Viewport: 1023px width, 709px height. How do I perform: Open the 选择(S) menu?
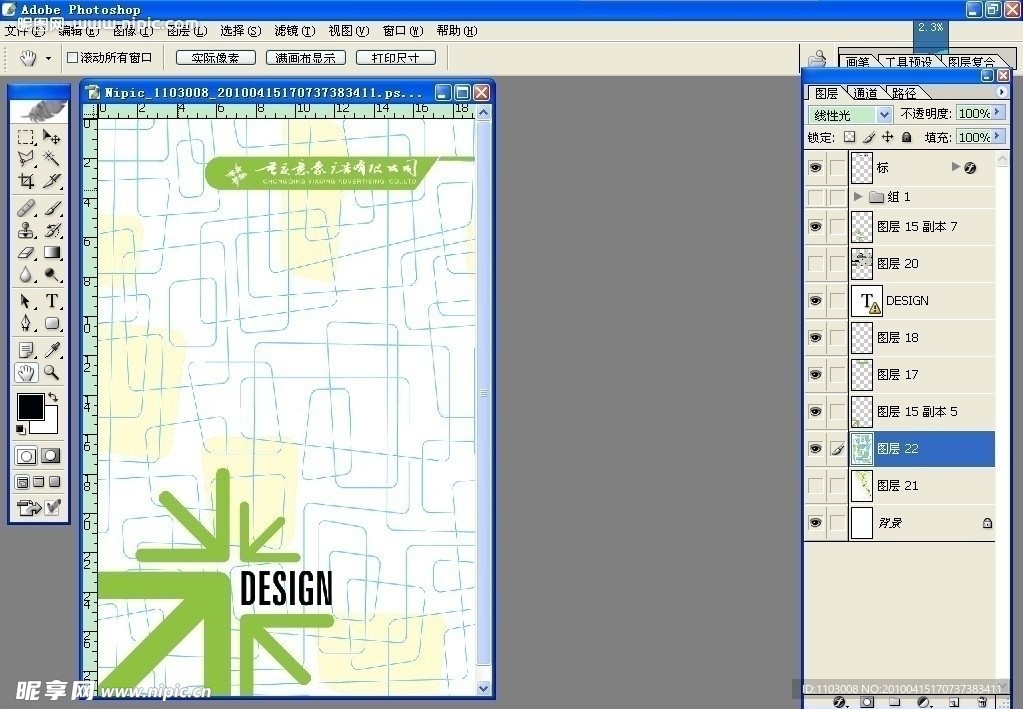pos(241,31)
